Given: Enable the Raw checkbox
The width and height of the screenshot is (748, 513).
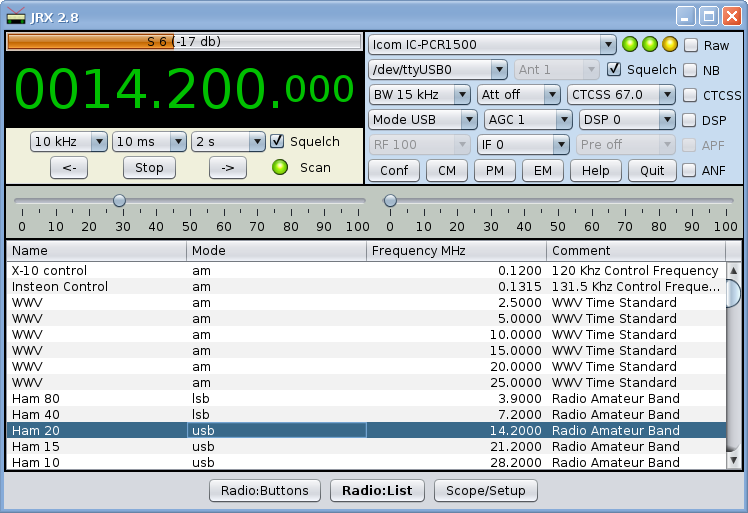Looking at the screenshot, I should 690,45.
